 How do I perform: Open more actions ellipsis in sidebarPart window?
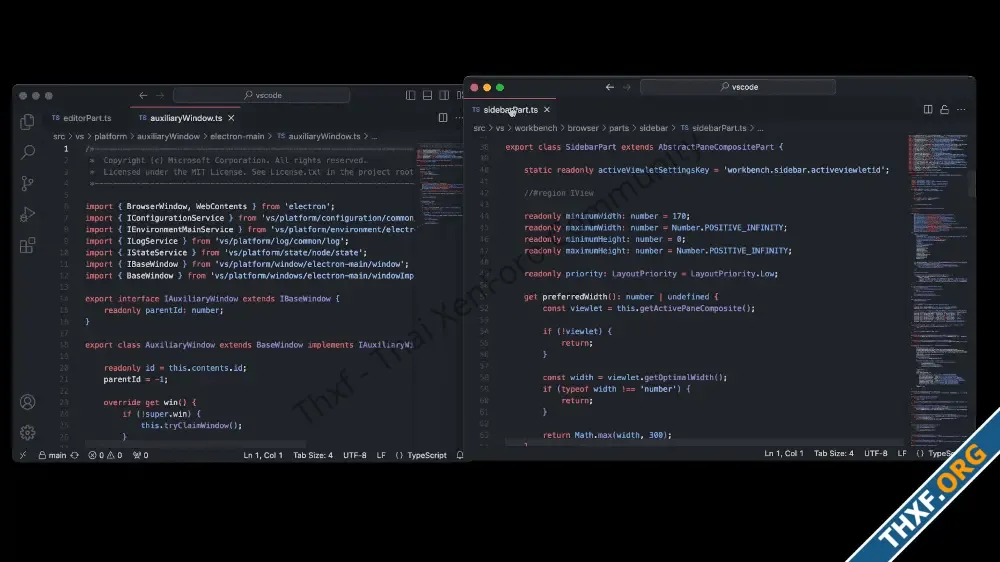(x=961, y=109)
